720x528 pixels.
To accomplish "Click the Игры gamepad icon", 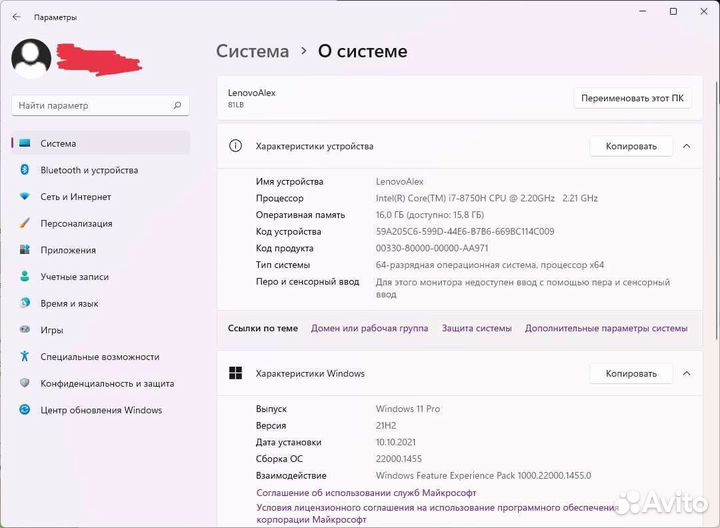I will pyautogui.click(x=25, y=330).
